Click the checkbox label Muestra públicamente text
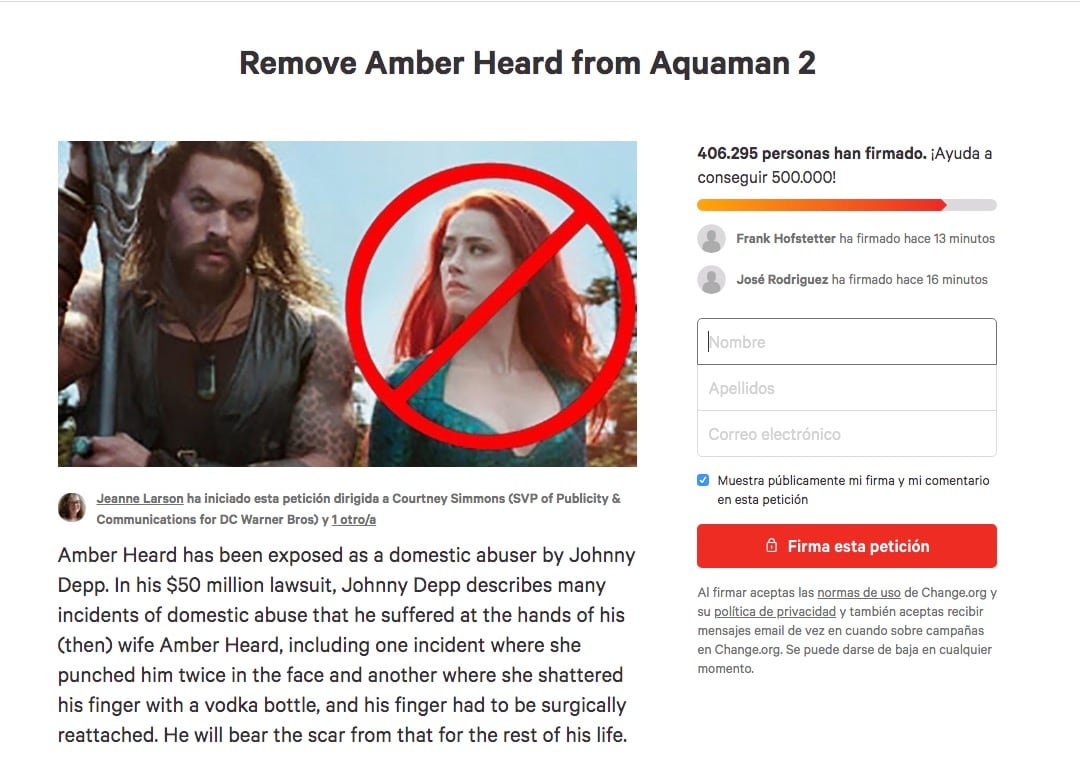 [x=853, y=490]
